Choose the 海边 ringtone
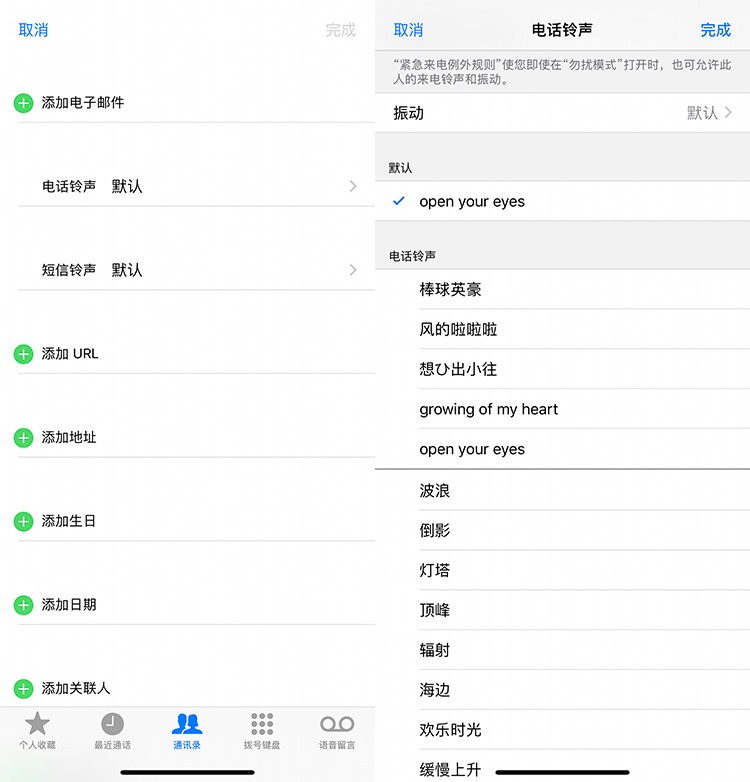750x782 pixels. [x=562, y=690]
